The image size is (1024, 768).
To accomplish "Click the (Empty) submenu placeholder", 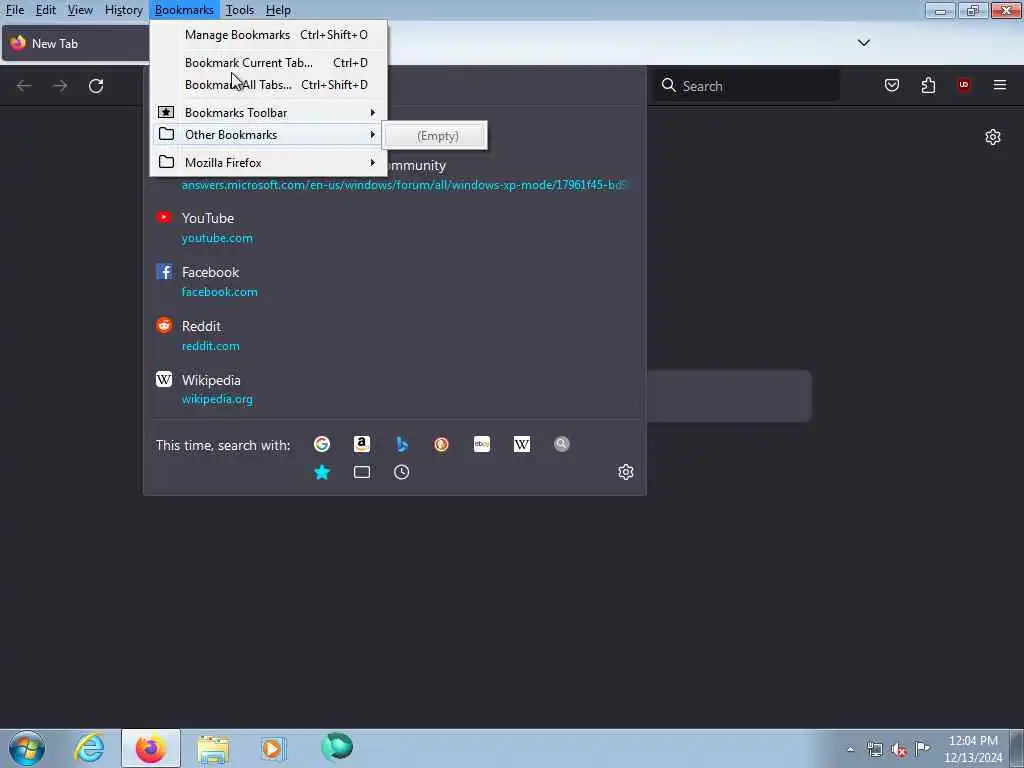I will (x=438, y=136).
